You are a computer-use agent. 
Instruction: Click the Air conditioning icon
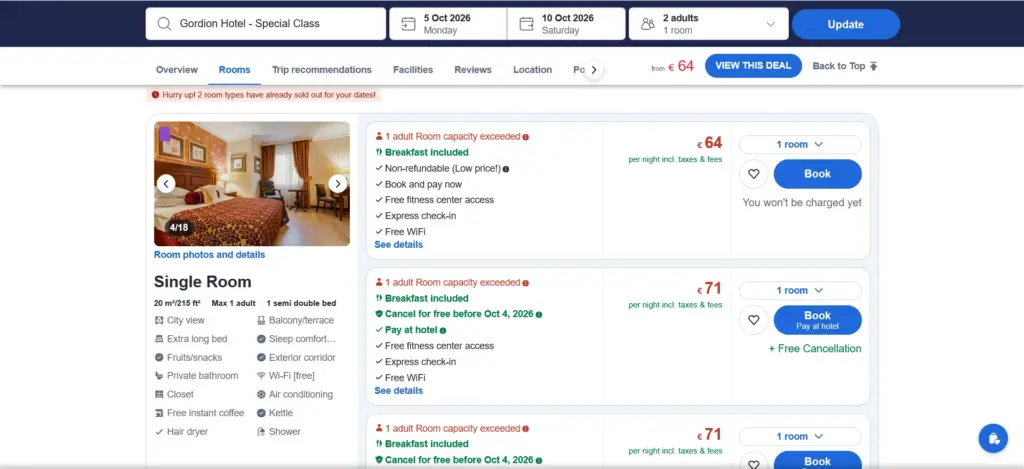(x=261, y=395)
